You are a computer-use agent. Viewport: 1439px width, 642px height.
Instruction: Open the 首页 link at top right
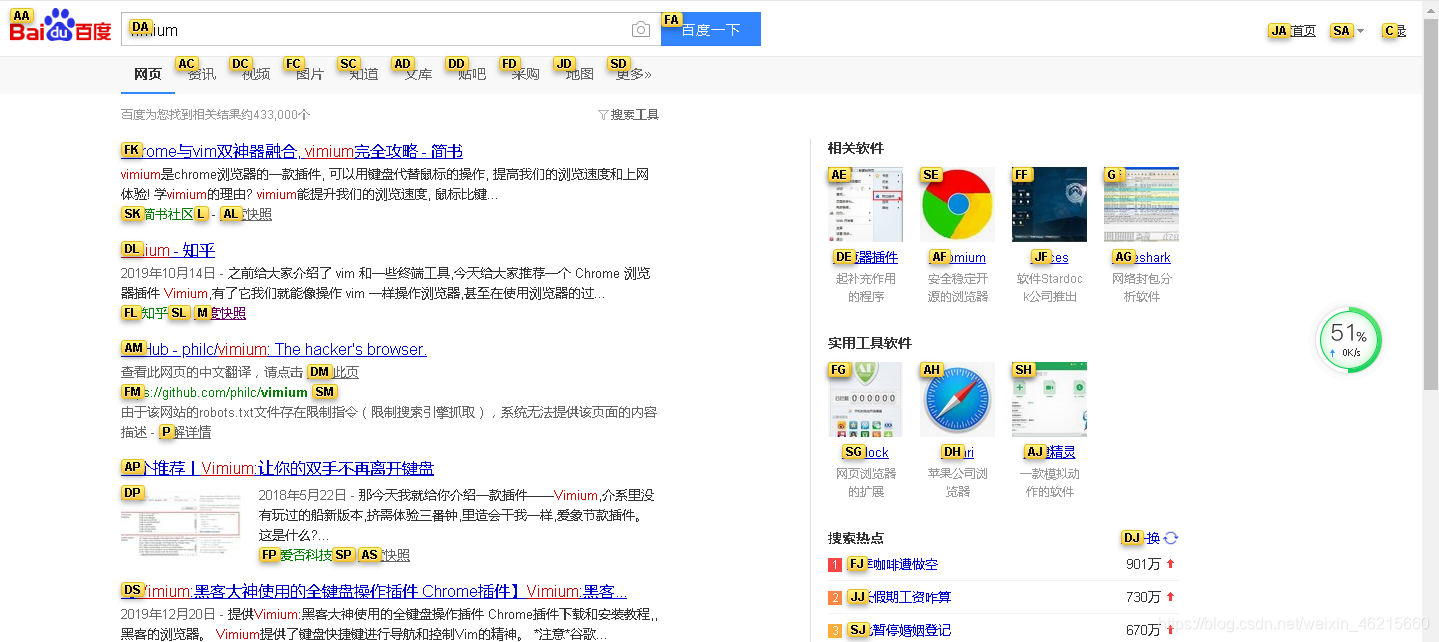tap(1301, 31)
